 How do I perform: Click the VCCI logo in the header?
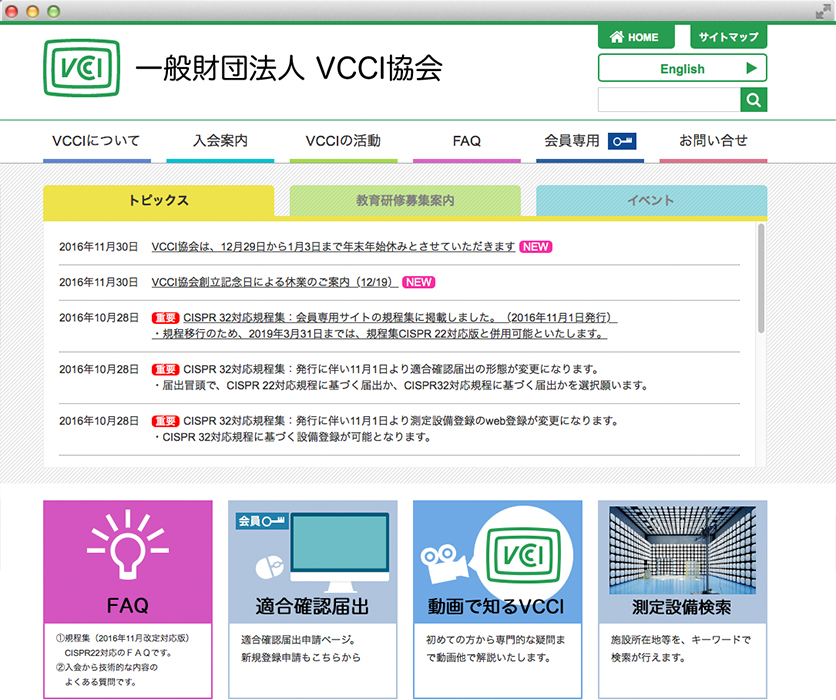[82, 68]
